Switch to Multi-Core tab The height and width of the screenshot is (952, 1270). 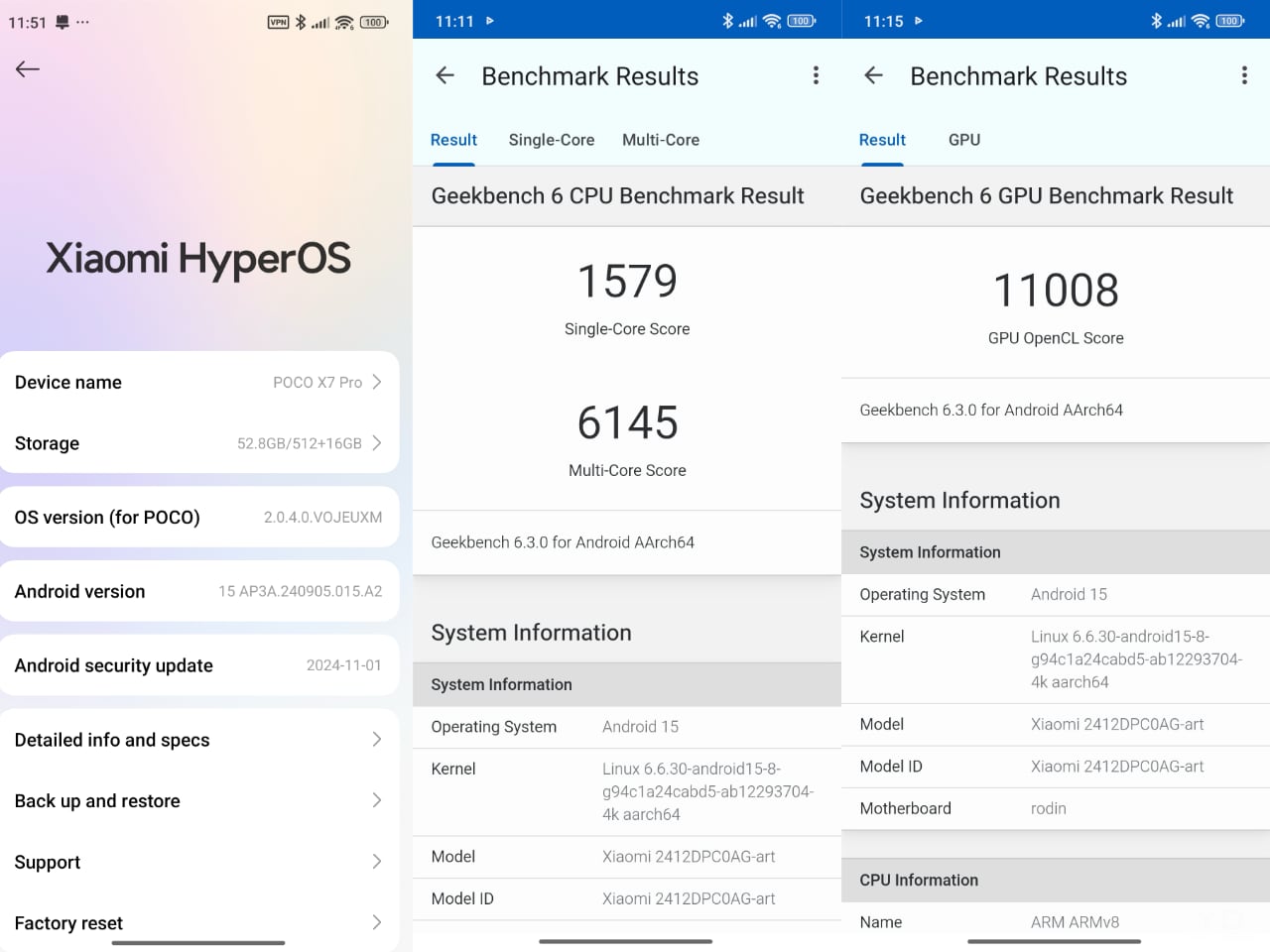pos(660,140)
